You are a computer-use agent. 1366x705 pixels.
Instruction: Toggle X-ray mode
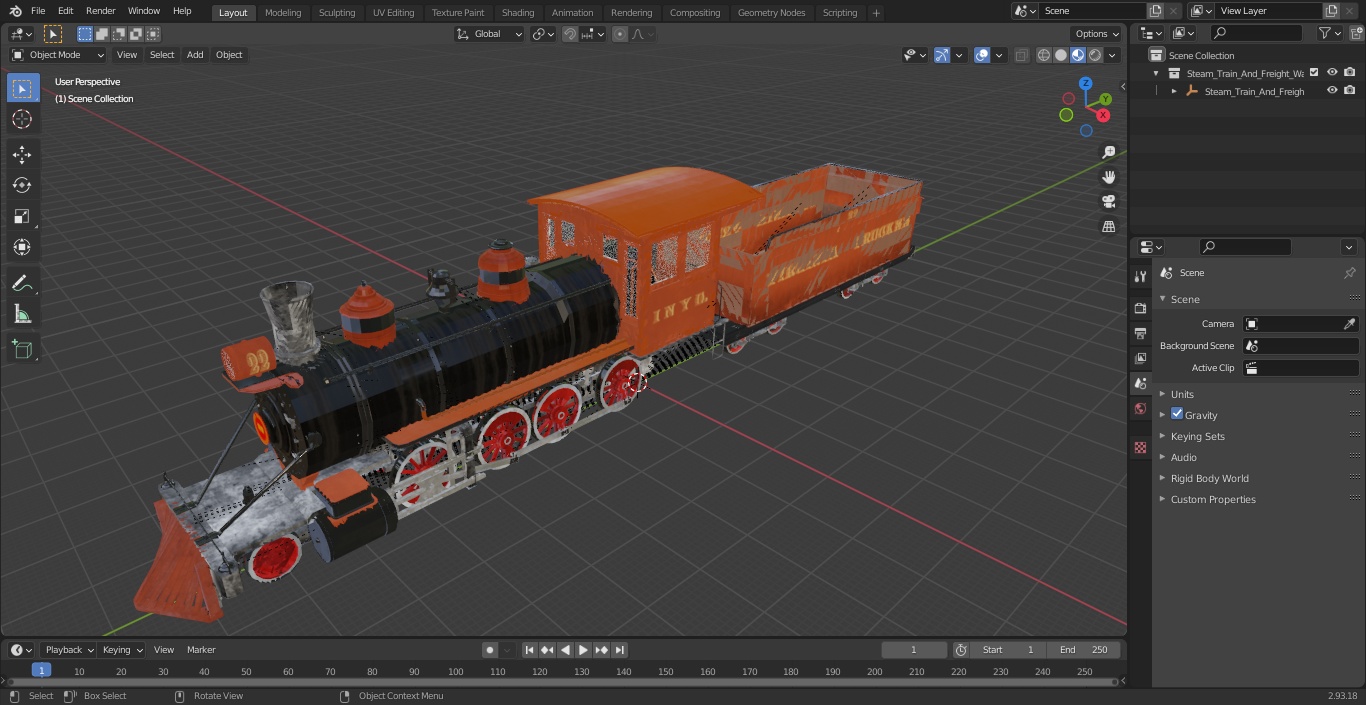coord(1021,55)
